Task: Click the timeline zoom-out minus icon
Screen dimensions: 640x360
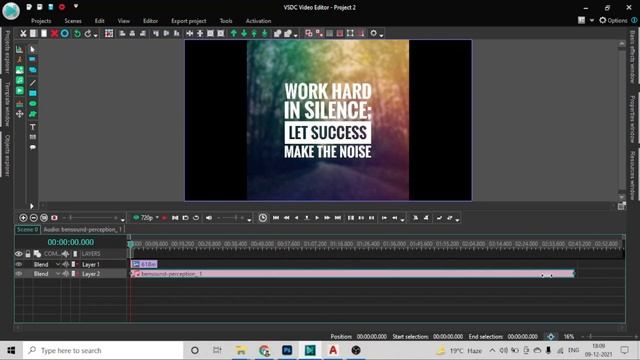Action: tap(33, 218)
